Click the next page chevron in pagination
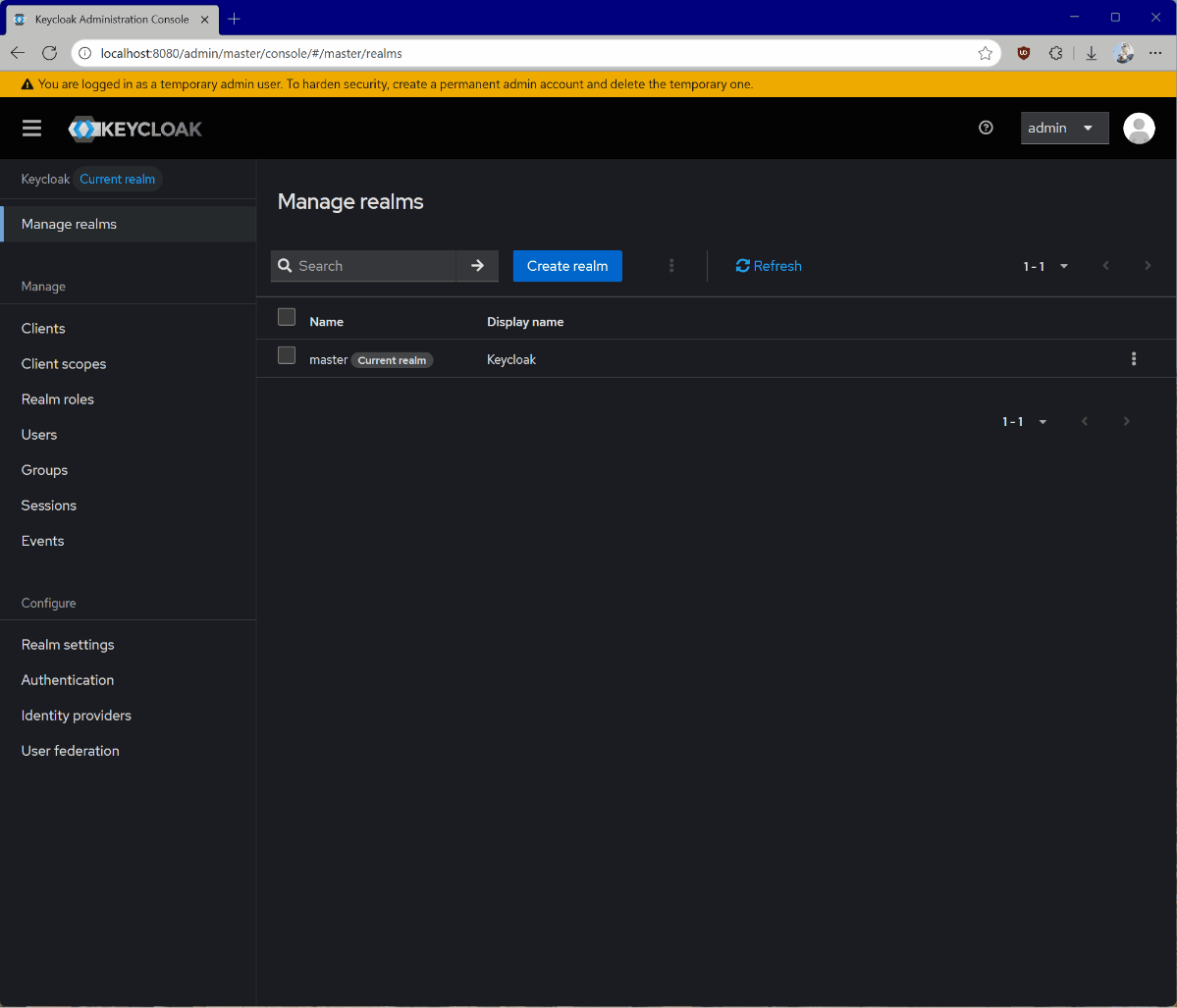Image resolution: width=1177 pixels, height=1008 pixels. (x=1148, y=266)
